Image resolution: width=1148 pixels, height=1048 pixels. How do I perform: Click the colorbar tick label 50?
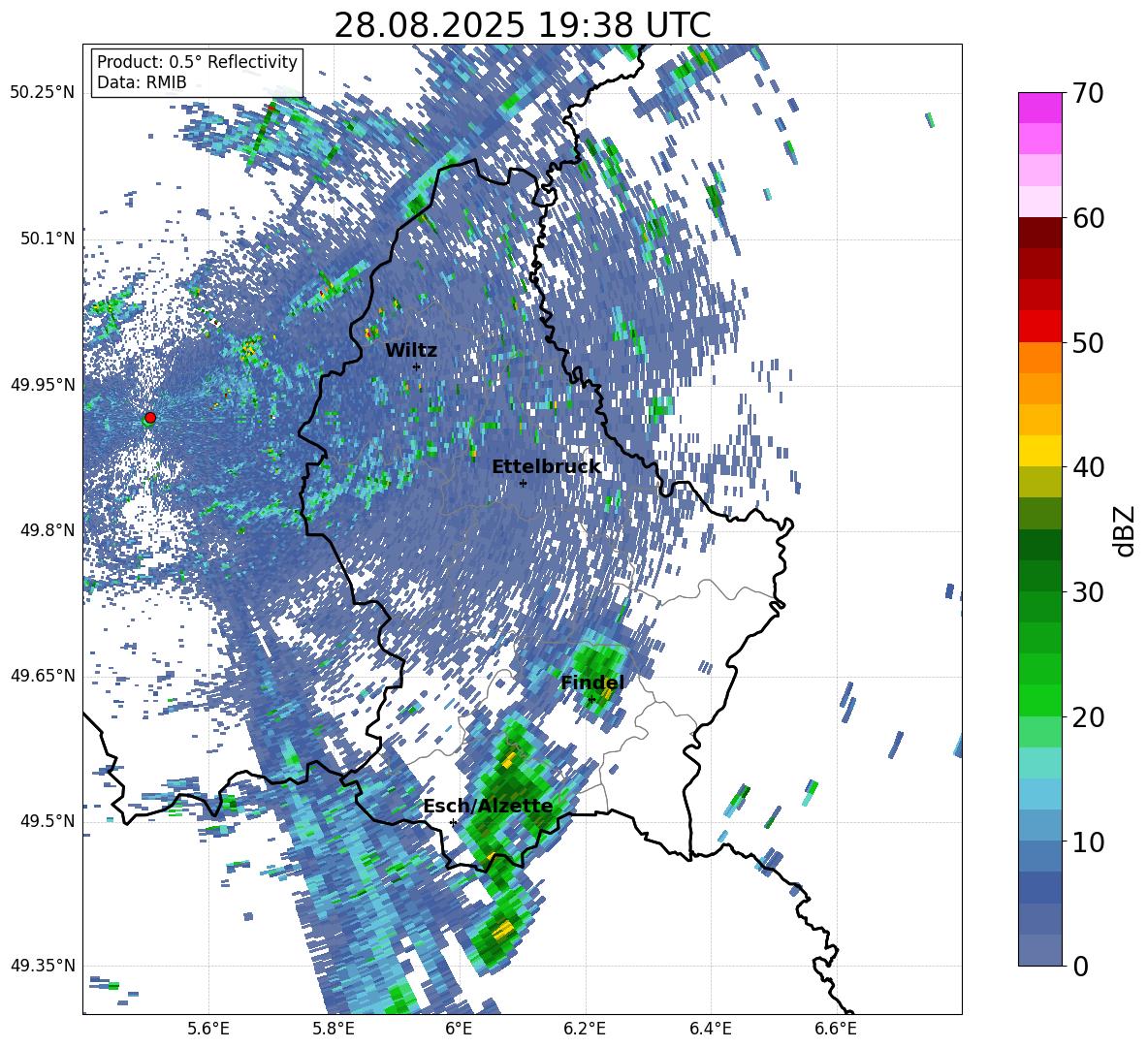[x=1088, y=342]
